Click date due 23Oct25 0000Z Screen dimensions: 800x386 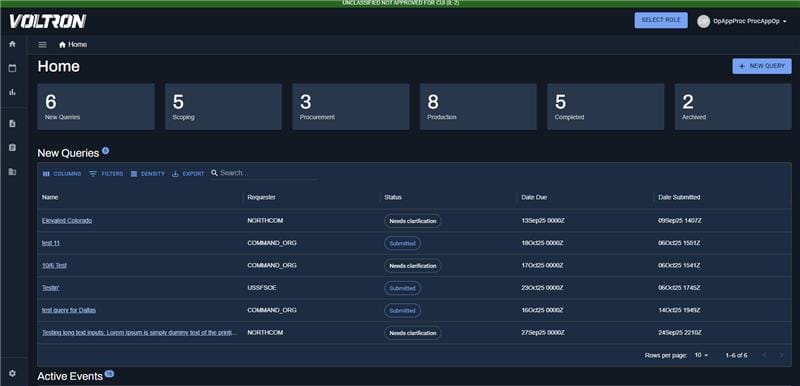click(542, 288)
